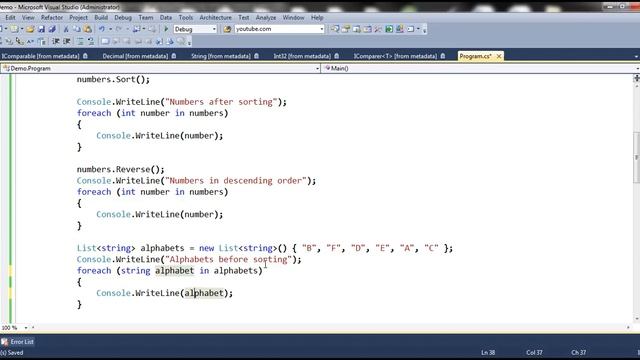Comment out the selected lines icon

tap(80, 41)
